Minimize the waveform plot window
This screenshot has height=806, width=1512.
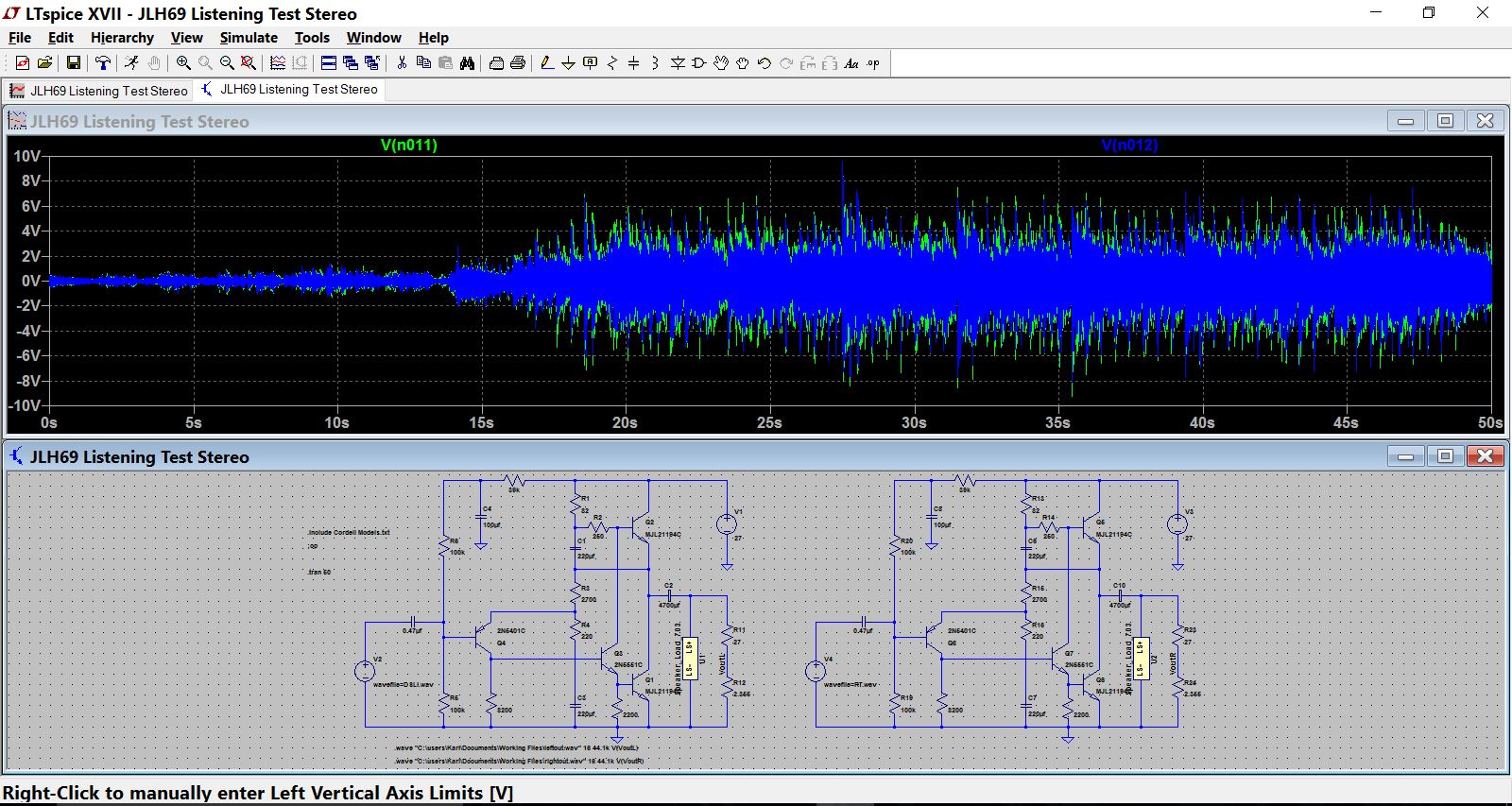tap(1405, 121)
